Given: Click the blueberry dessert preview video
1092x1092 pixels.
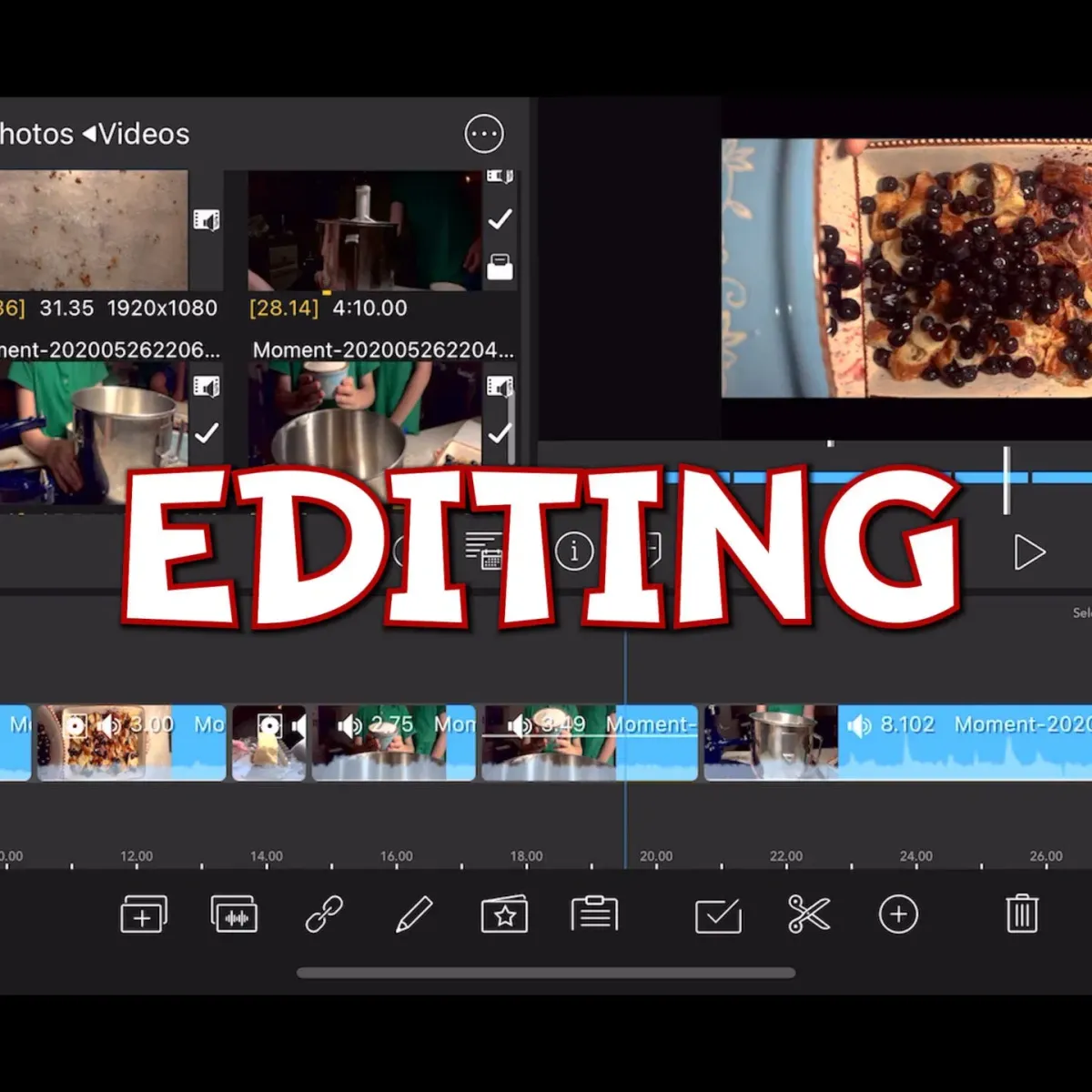Looking at the screenshot, I should (906, 268).
